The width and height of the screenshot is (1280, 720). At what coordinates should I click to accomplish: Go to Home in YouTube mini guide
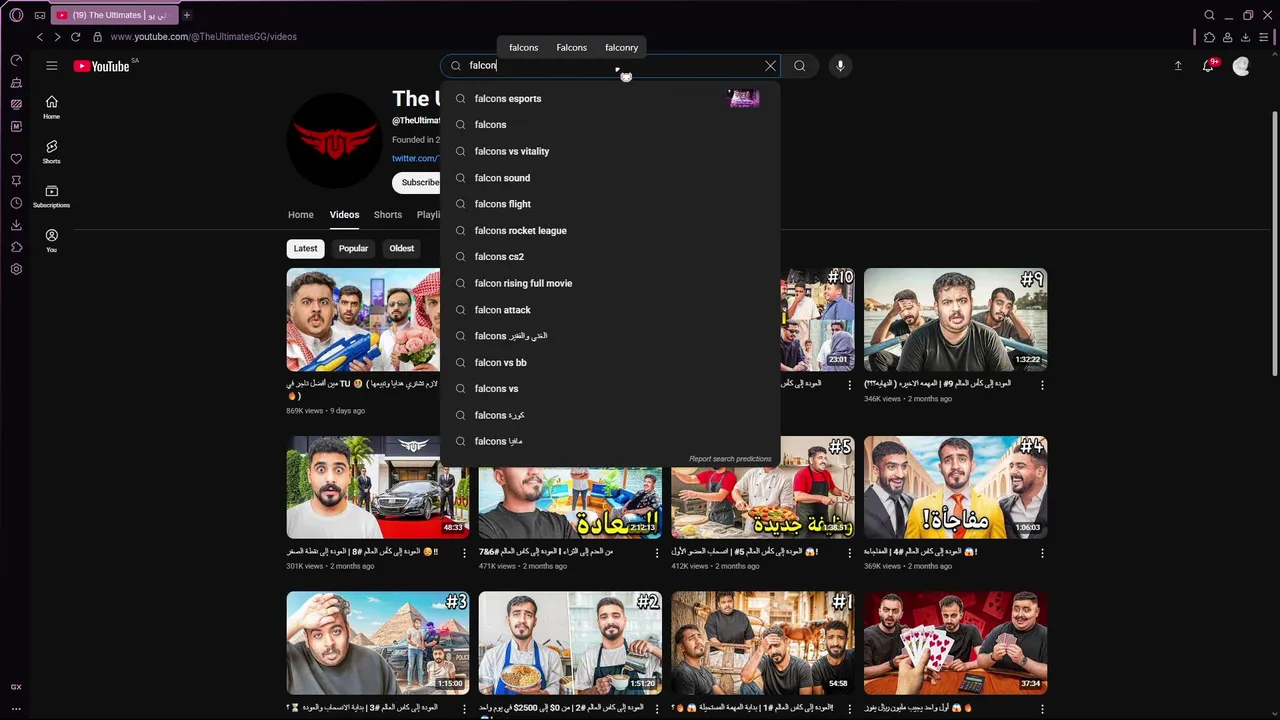[x=51, y=107]
